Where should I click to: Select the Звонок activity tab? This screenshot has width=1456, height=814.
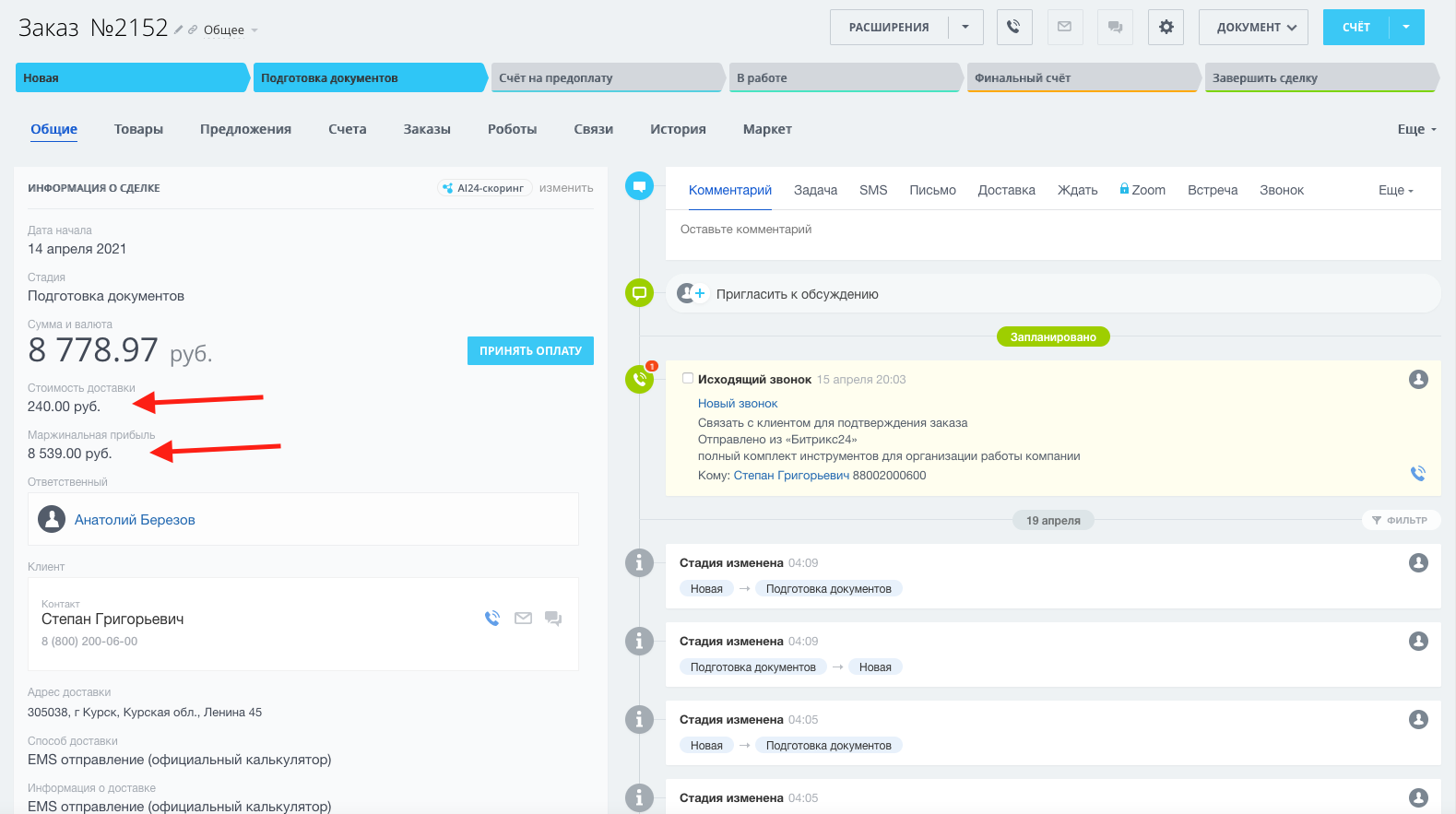(1282, 190)
